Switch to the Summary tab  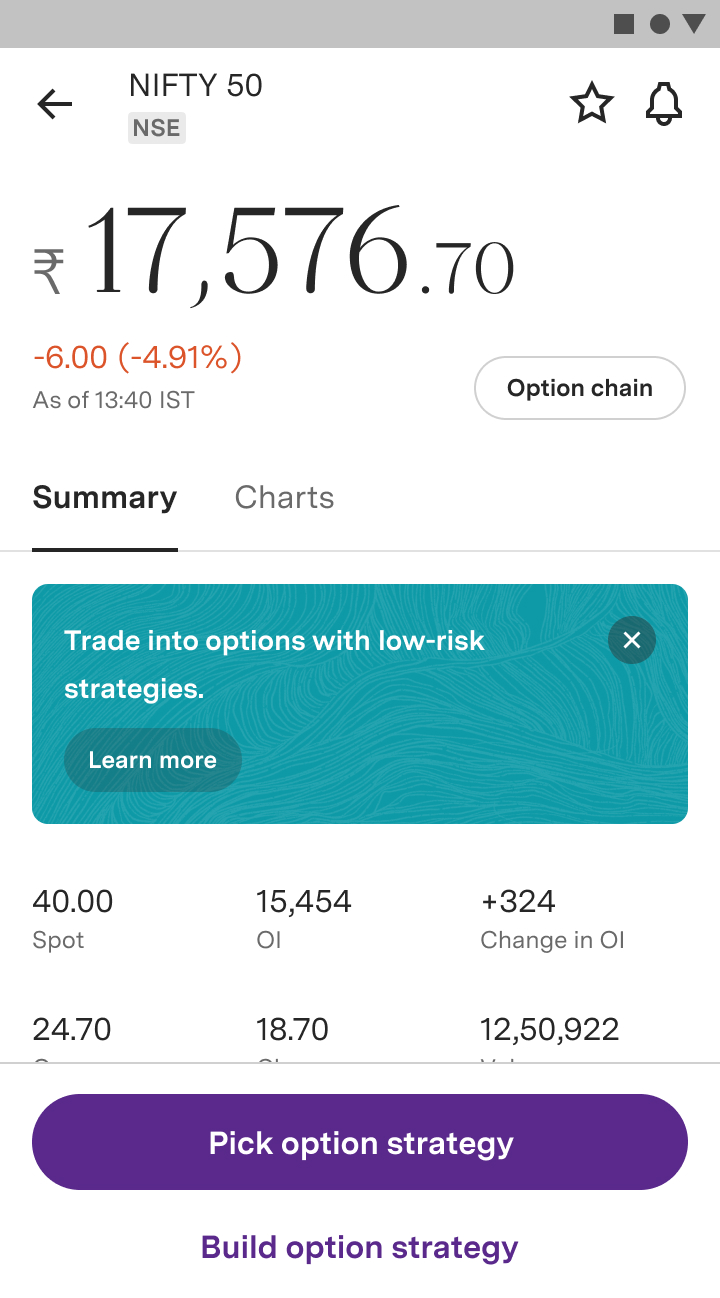click(105, 498)
